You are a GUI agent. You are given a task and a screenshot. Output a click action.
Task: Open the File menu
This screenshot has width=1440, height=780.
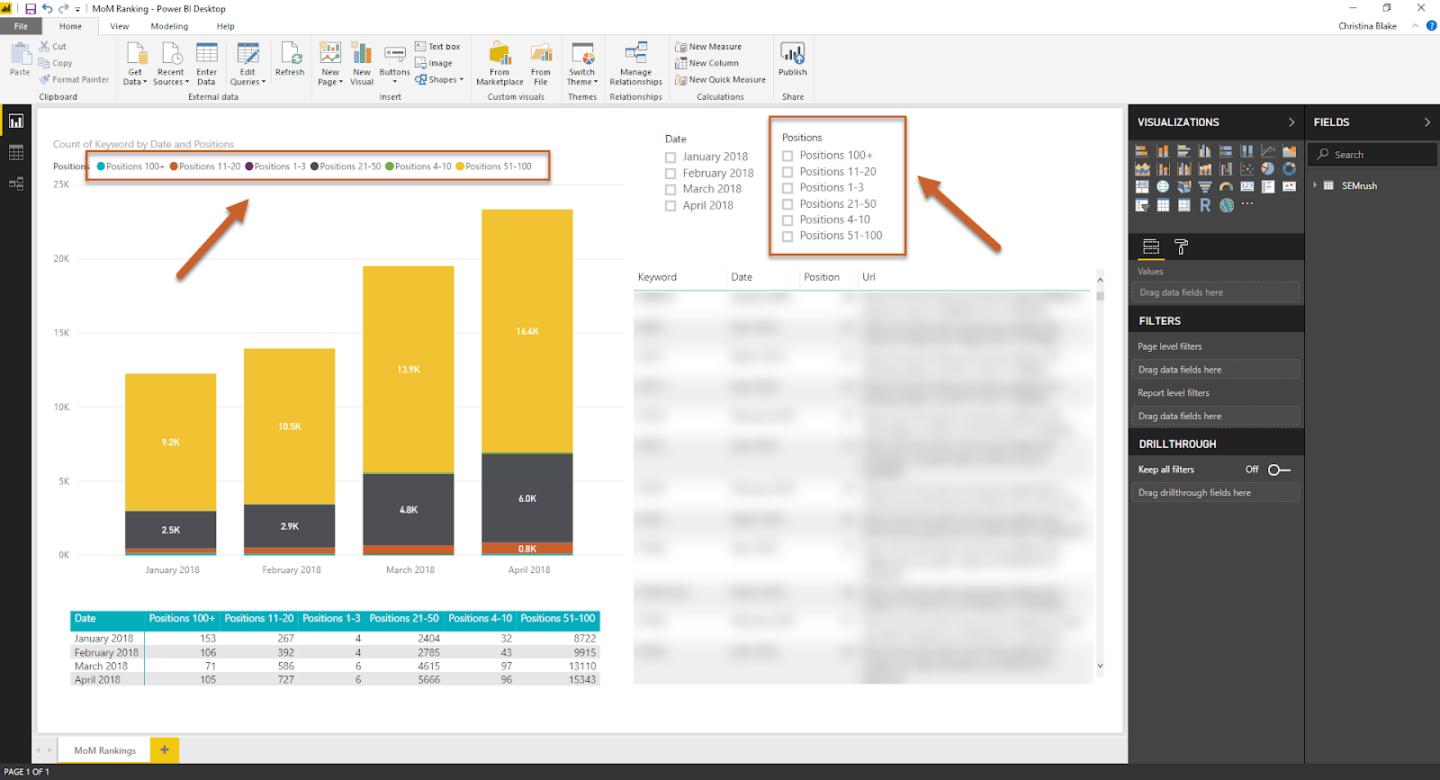(20, 26)
